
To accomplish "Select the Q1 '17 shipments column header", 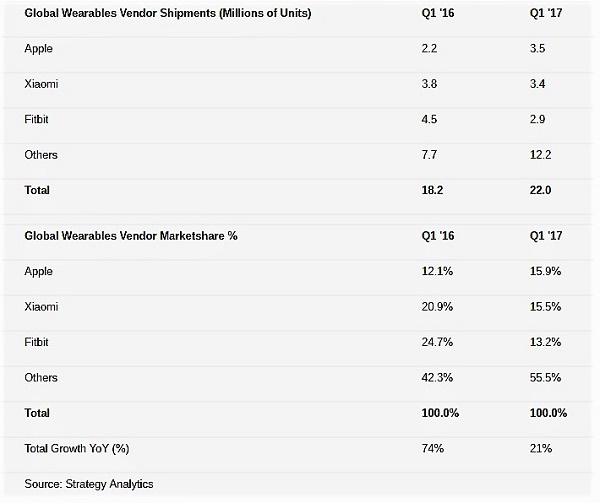I will coord(546,13).
